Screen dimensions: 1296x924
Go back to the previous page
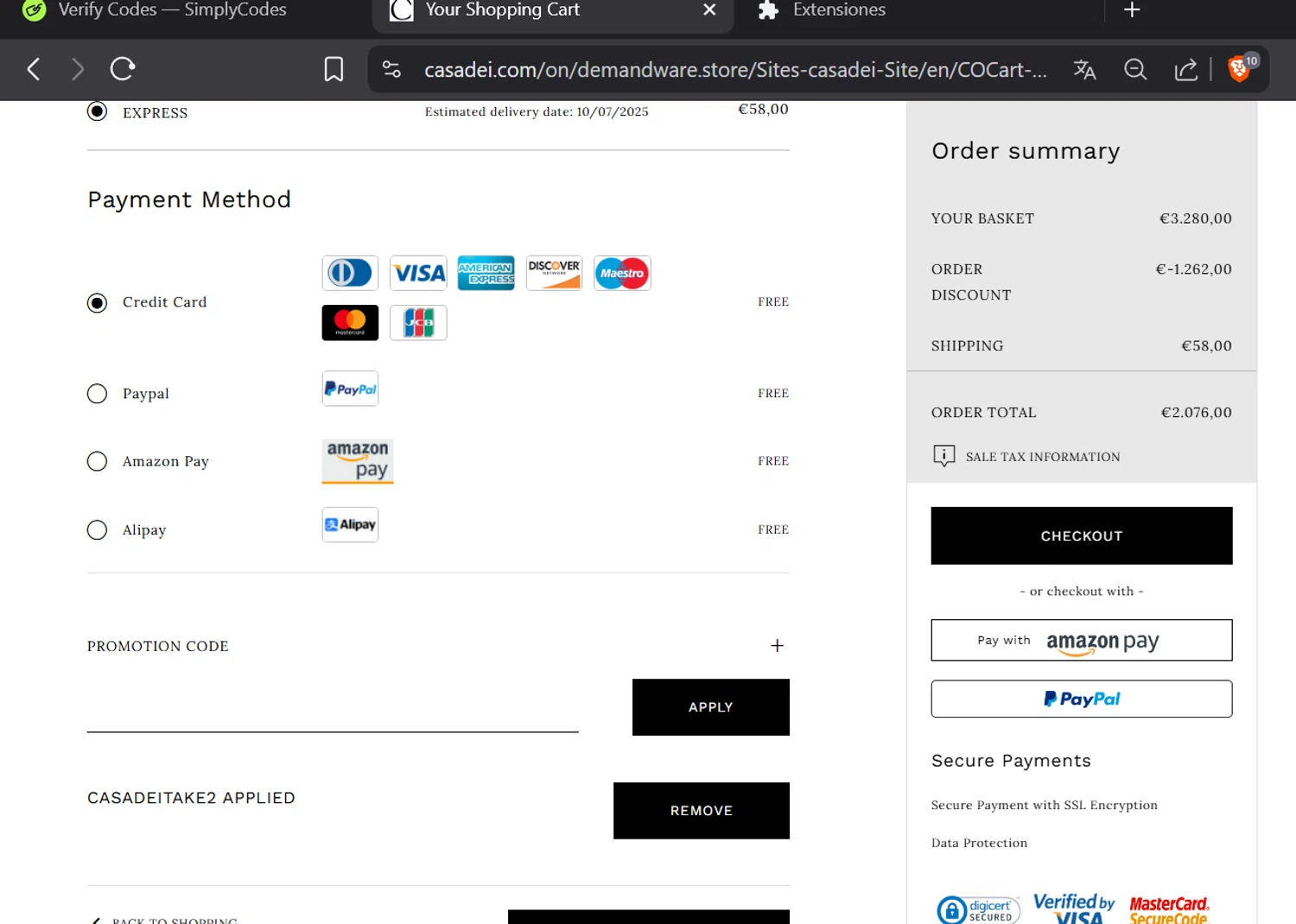34,69
